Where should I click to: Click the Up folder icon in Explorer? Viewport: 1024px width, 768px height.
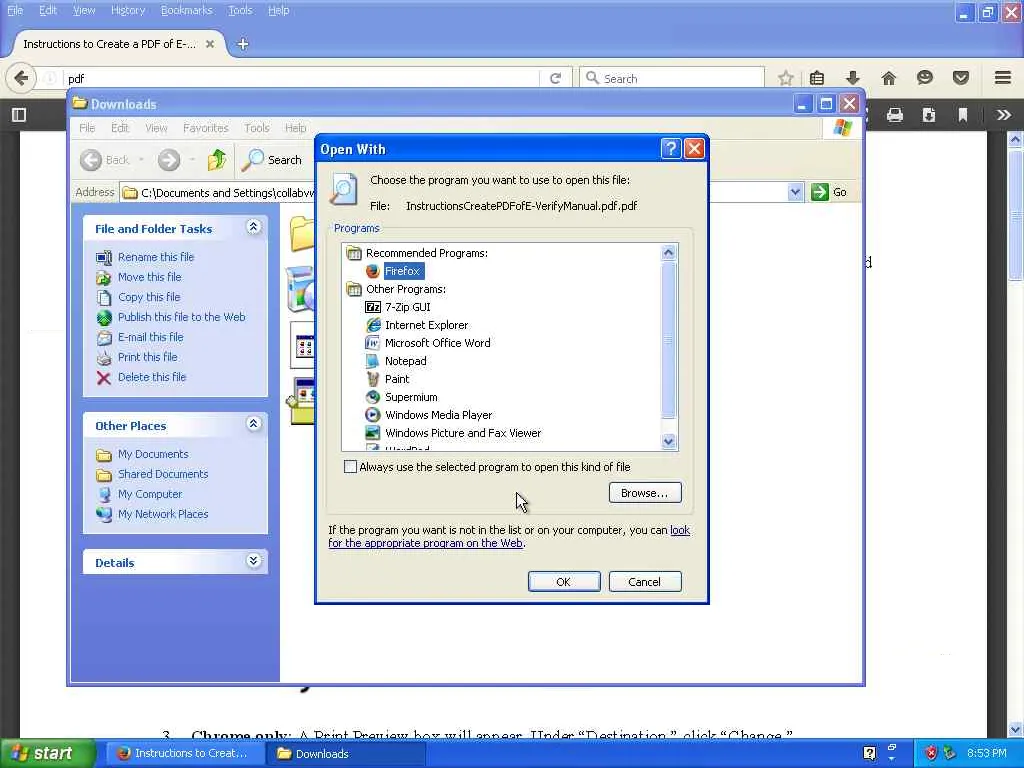click(x=217, y=160)
